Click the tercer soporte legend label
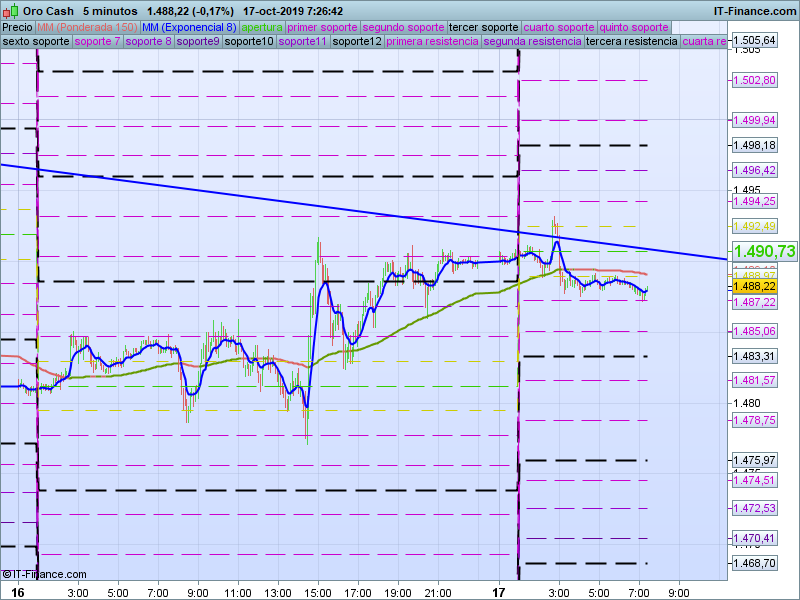The width and height of the screenshot is (800, 600). [484, 27]
